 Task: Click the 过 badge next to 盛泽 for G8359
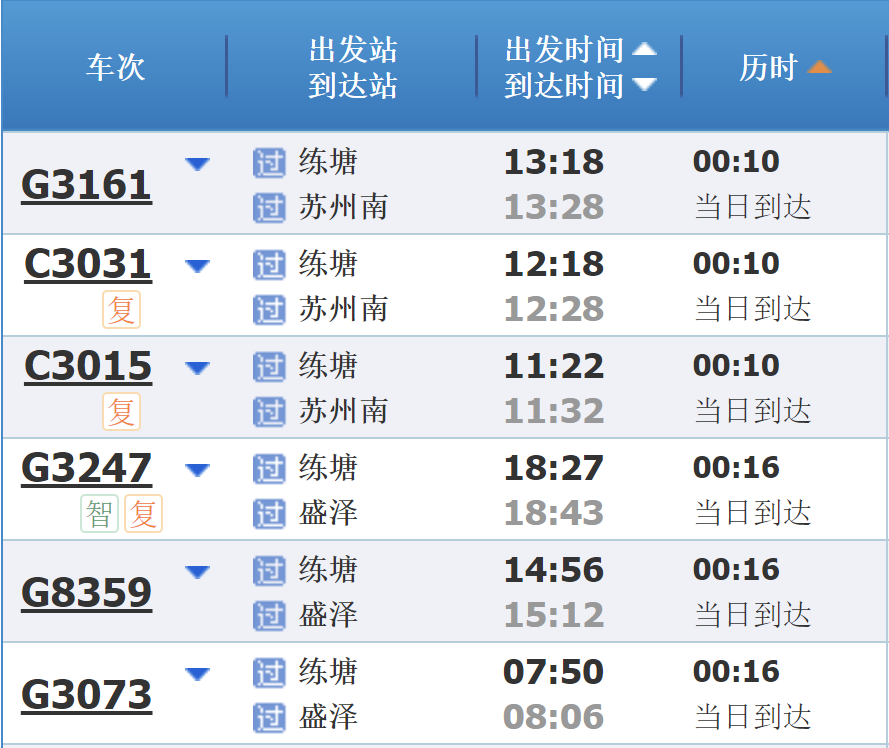point(270,617)
